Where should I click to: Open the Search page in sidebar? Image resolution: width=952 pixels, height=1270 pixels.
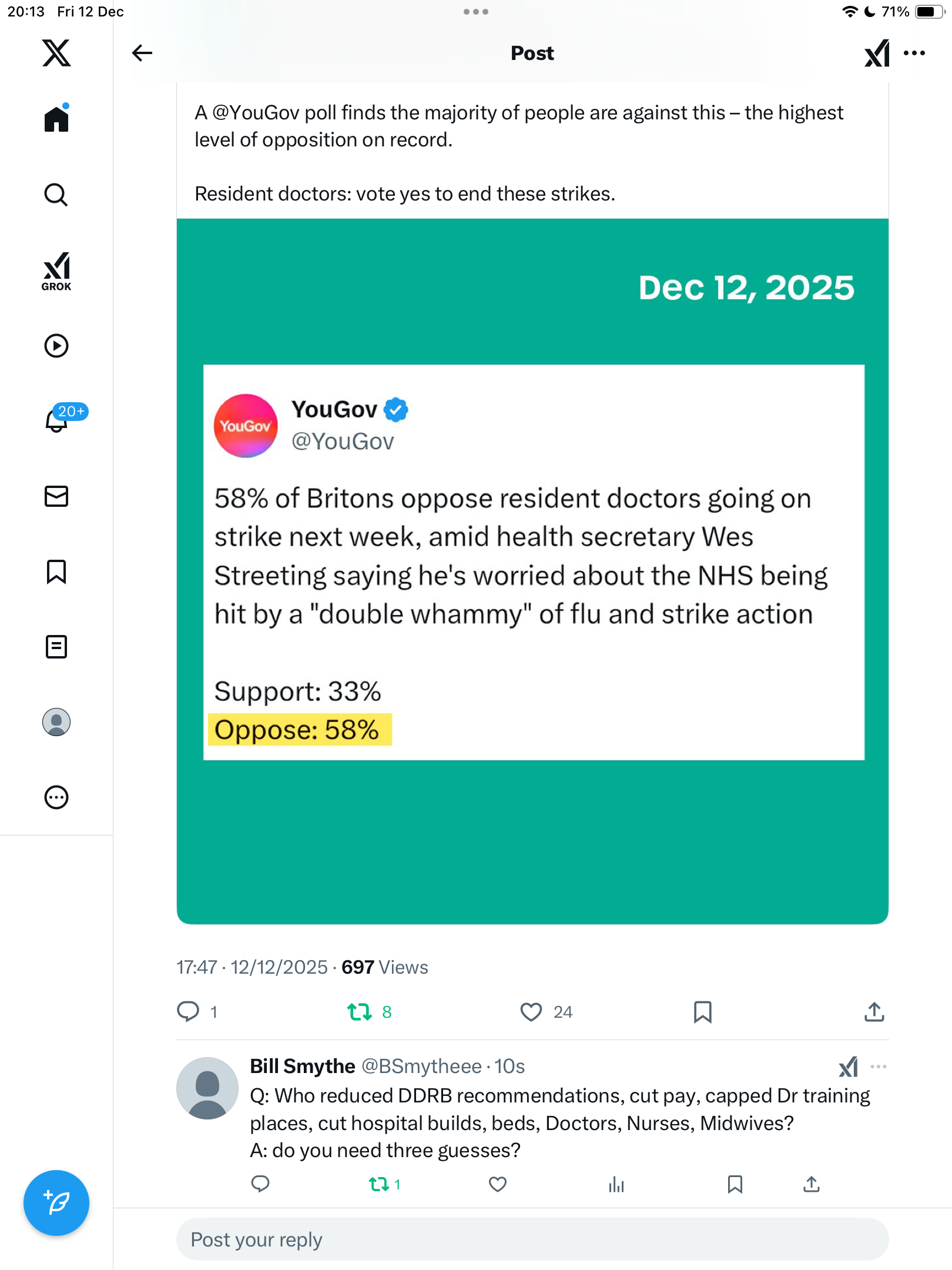(x=56, y=195)
